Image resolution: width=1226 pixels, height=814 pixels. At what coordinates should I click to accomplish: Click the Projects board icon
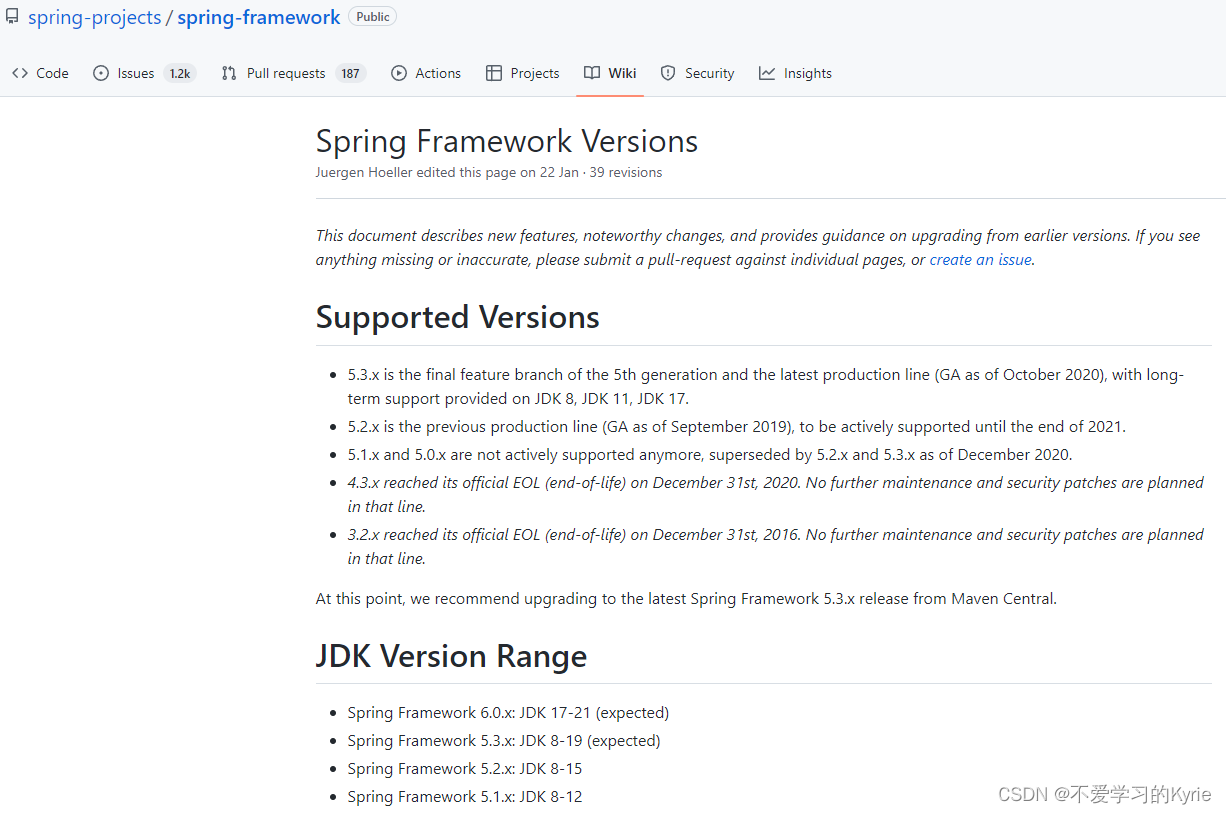coord(494,72)
